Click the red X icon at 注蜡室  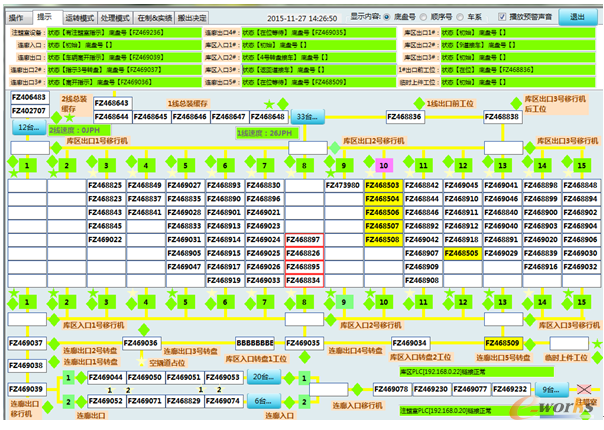[x=584, y=389]
